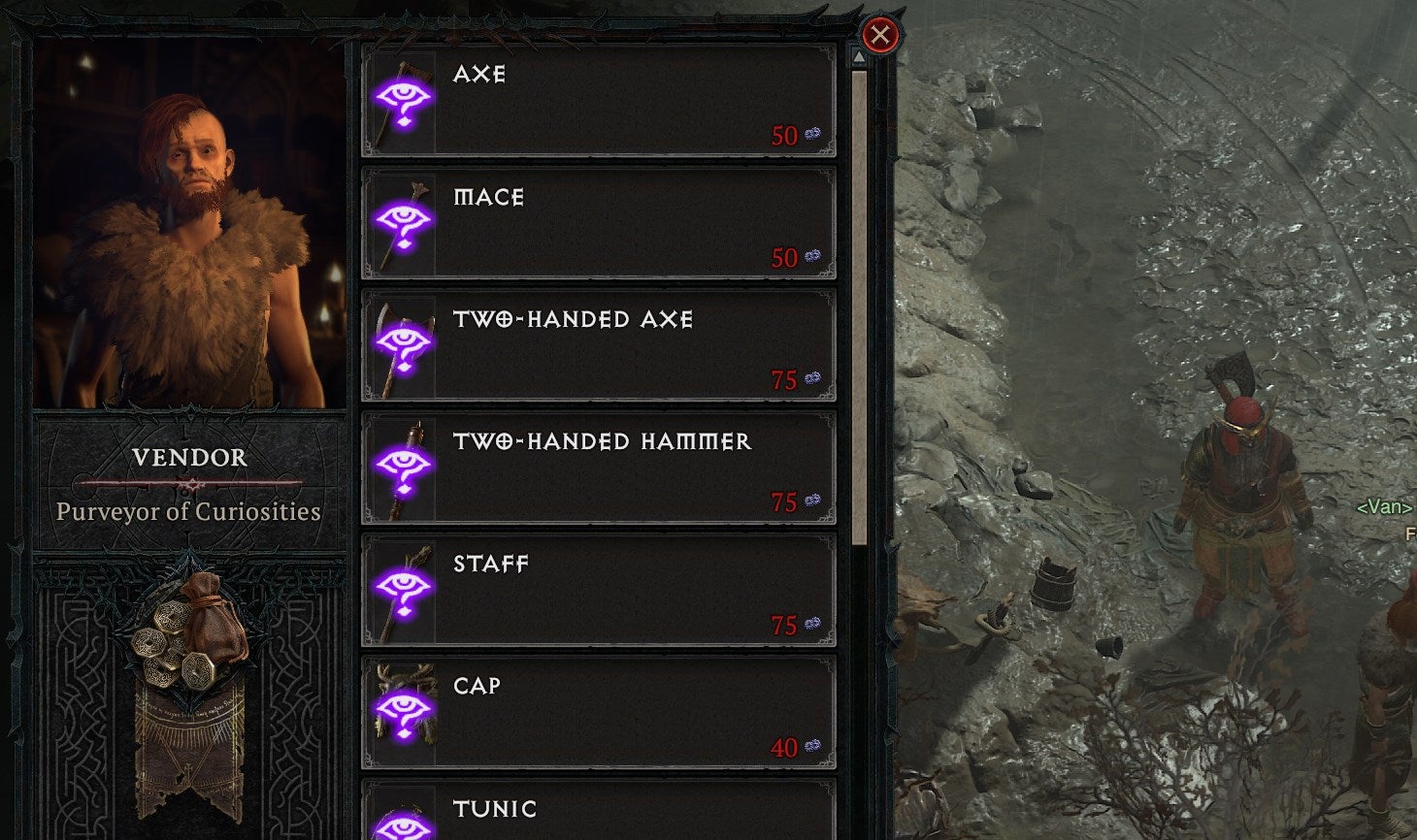Buy the Staff for 75 obols
This screenshot has height=840, width=1417.
click(599, 591)
